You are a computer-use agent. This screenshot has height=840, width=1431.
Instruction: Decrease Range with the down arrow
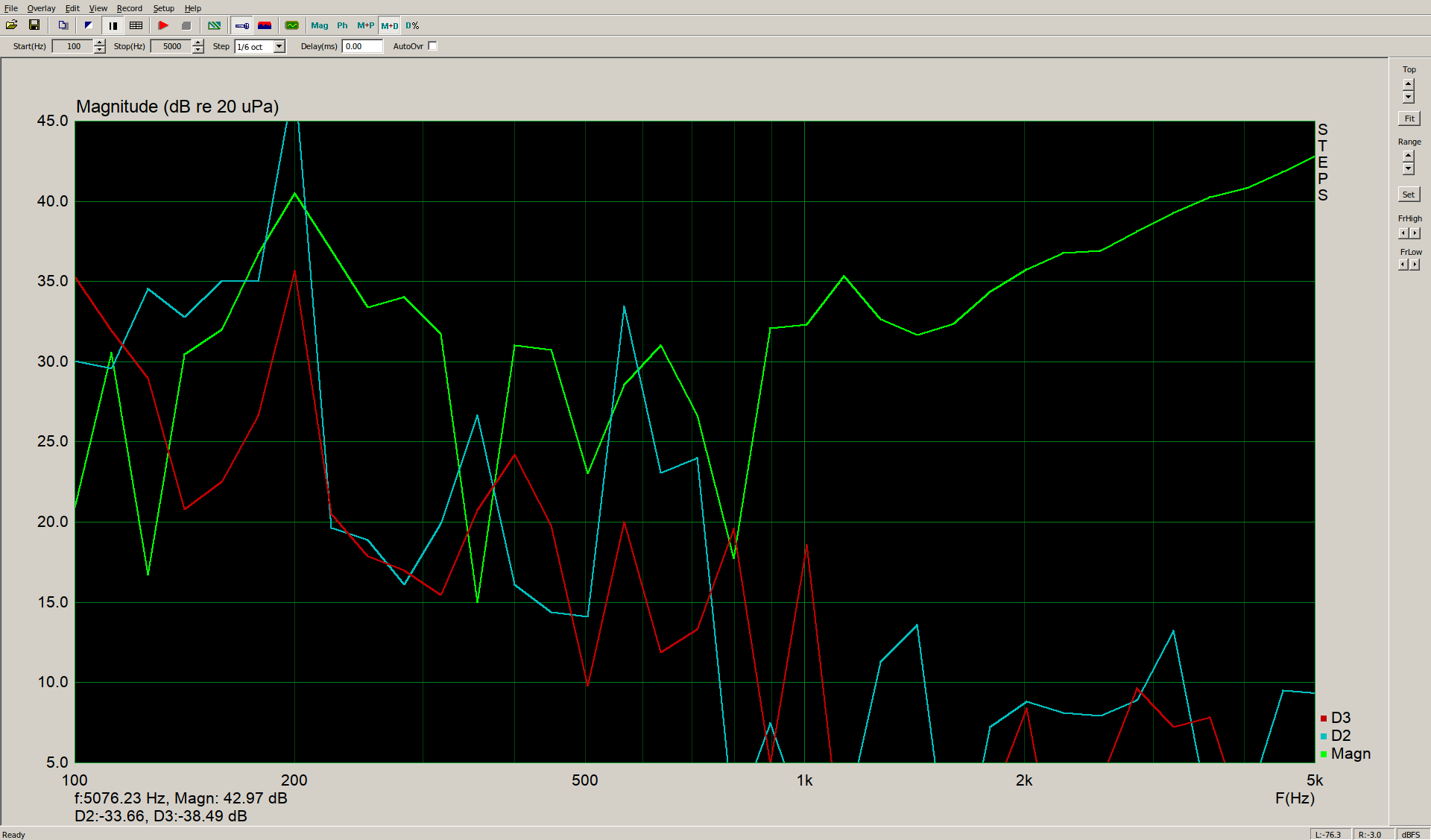point(1409,169)
